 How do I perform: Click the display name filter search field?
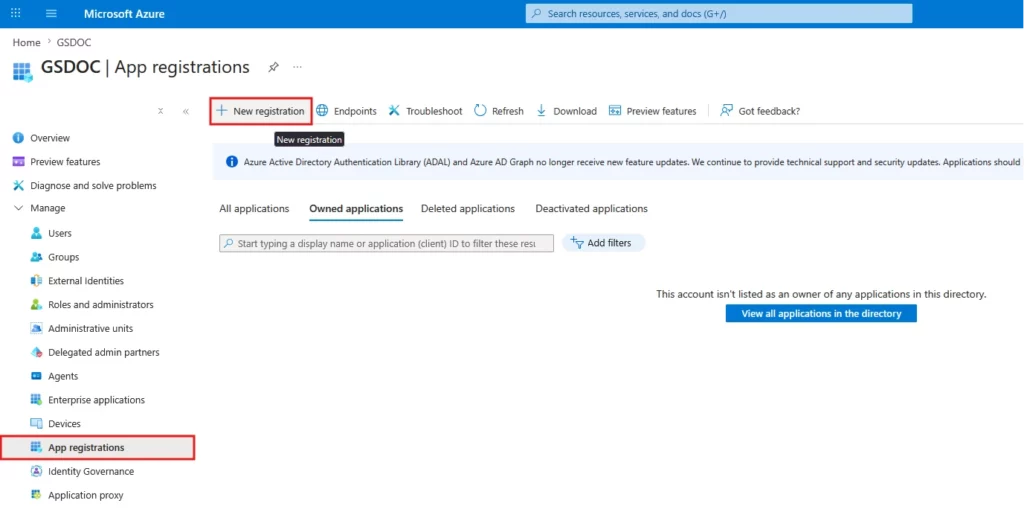[x=386, y=243]
